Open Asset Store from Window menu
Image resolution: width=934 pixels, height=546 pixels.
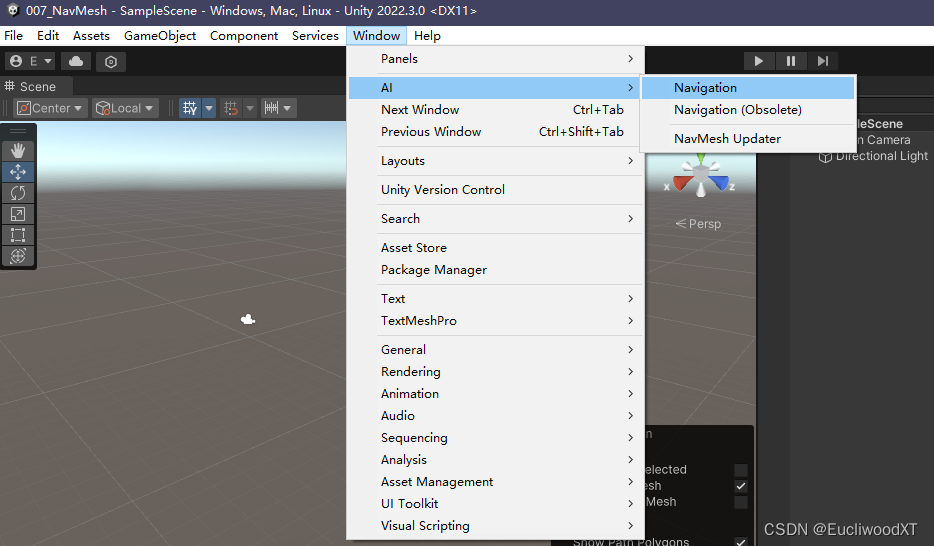click(x=496, y=248)
